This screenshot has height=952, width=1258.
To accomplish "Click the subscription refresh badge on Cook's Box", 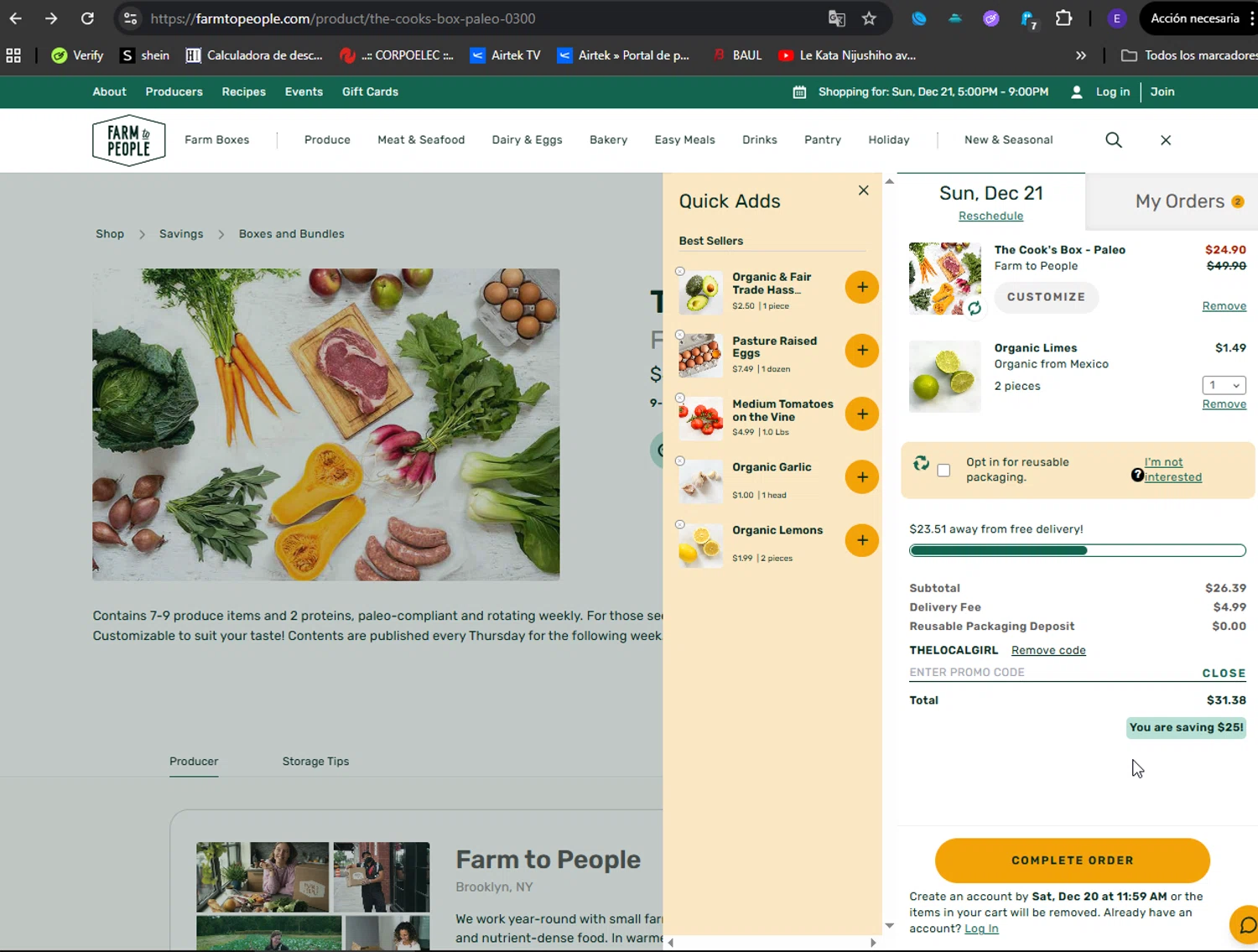I will (x=974, y=308).
